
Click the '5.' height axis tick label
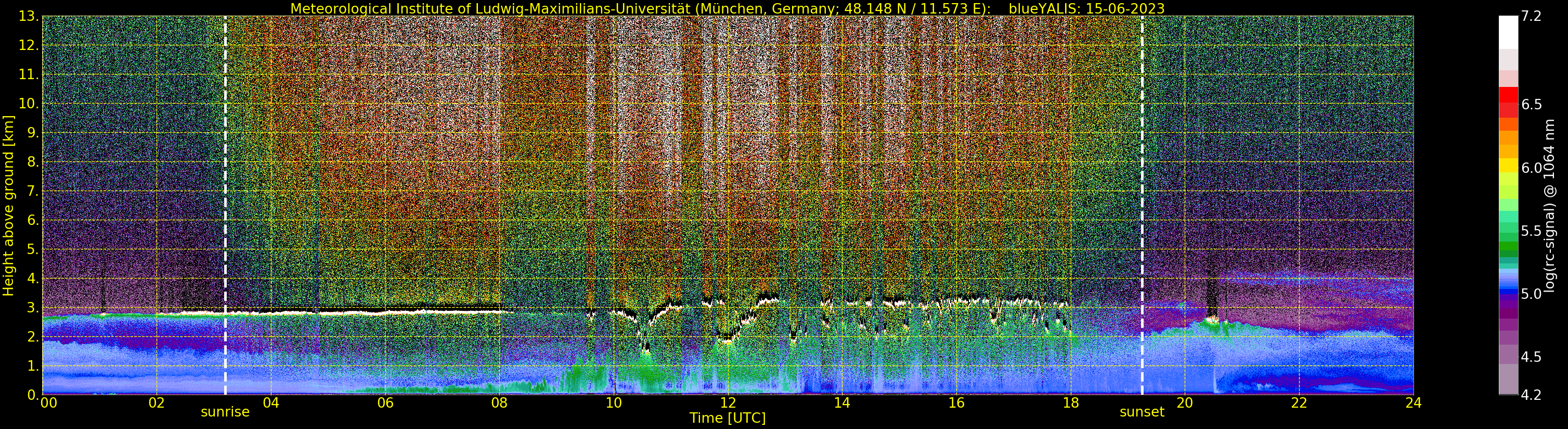[x=33, y=250]
